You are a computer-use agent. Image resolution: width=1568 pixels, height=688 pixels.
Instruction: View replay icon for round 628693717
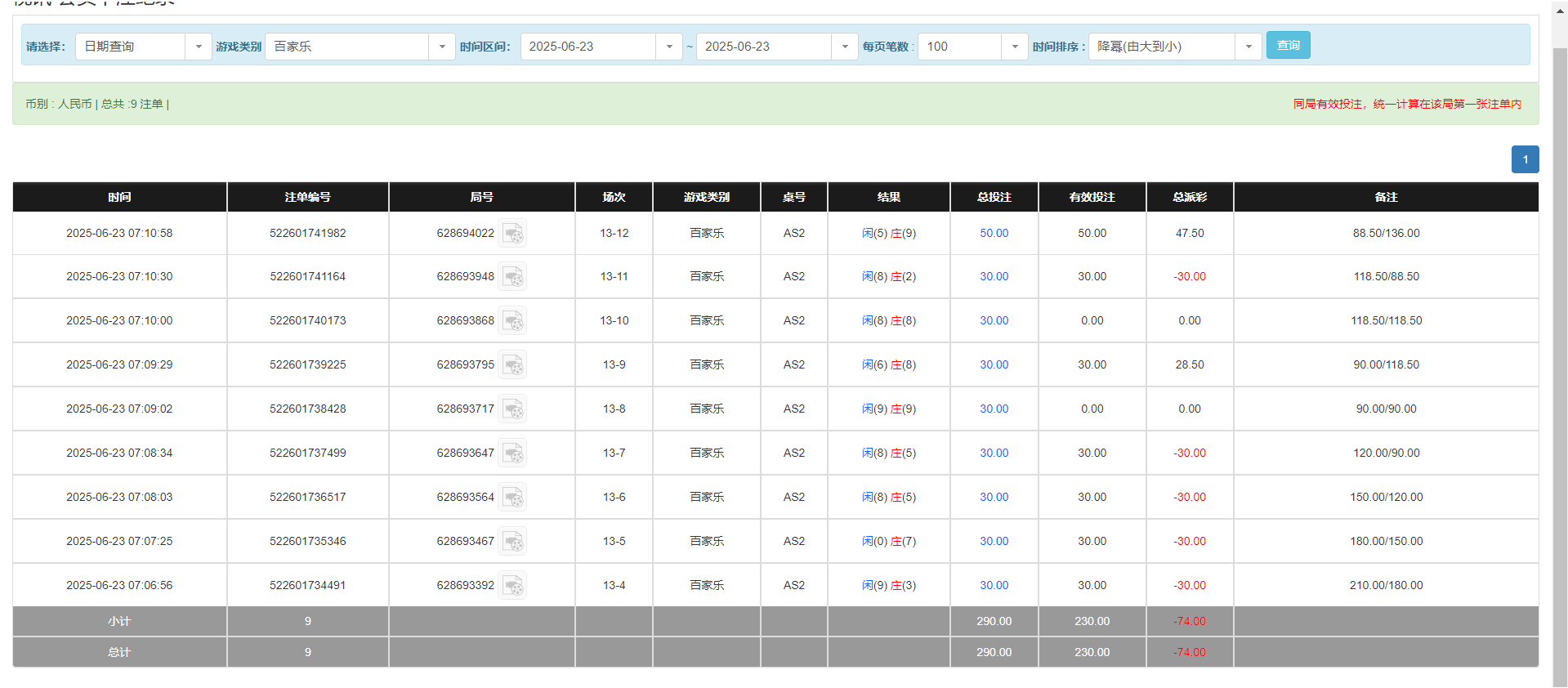pyautogui.click(x=512, y=409)
